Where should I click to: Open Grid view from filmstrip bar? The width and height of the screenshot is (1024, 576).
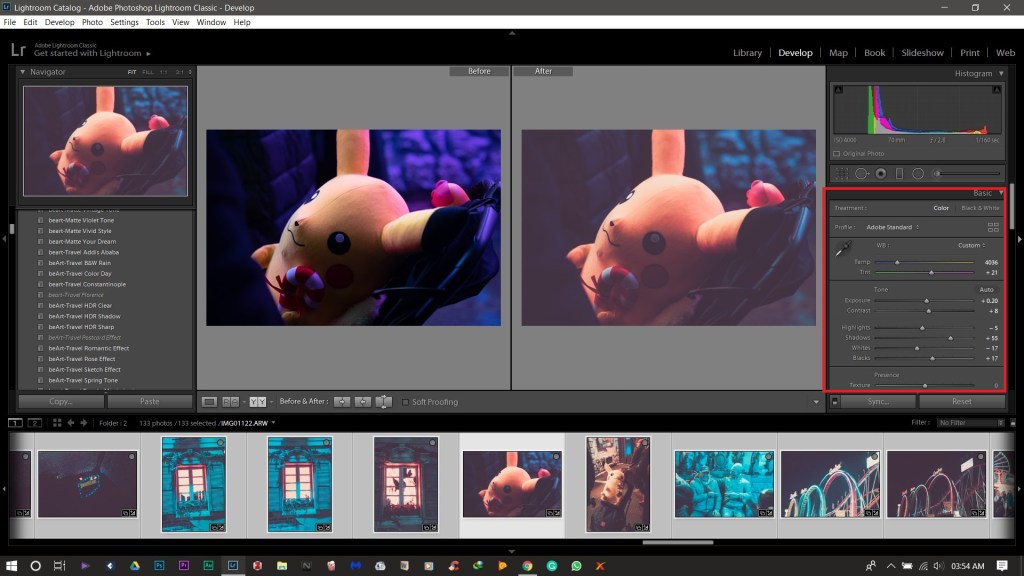click(56, 423)
